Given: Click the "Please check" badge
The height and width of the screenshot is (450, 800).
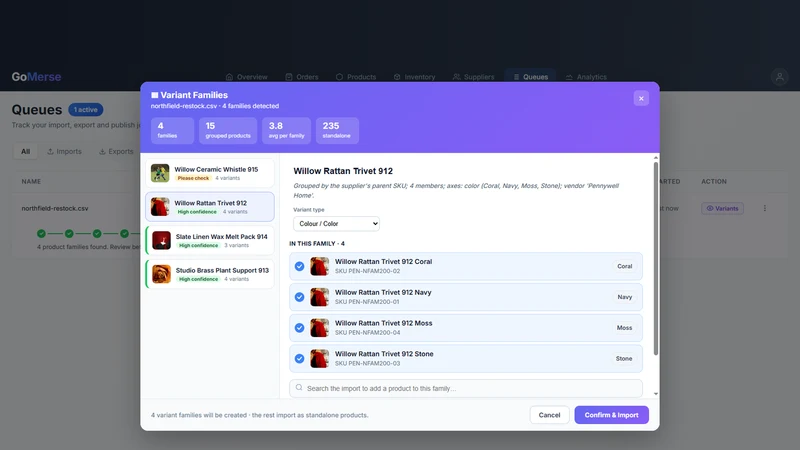Looking at the screenshot, I should [x=193, y=178].
